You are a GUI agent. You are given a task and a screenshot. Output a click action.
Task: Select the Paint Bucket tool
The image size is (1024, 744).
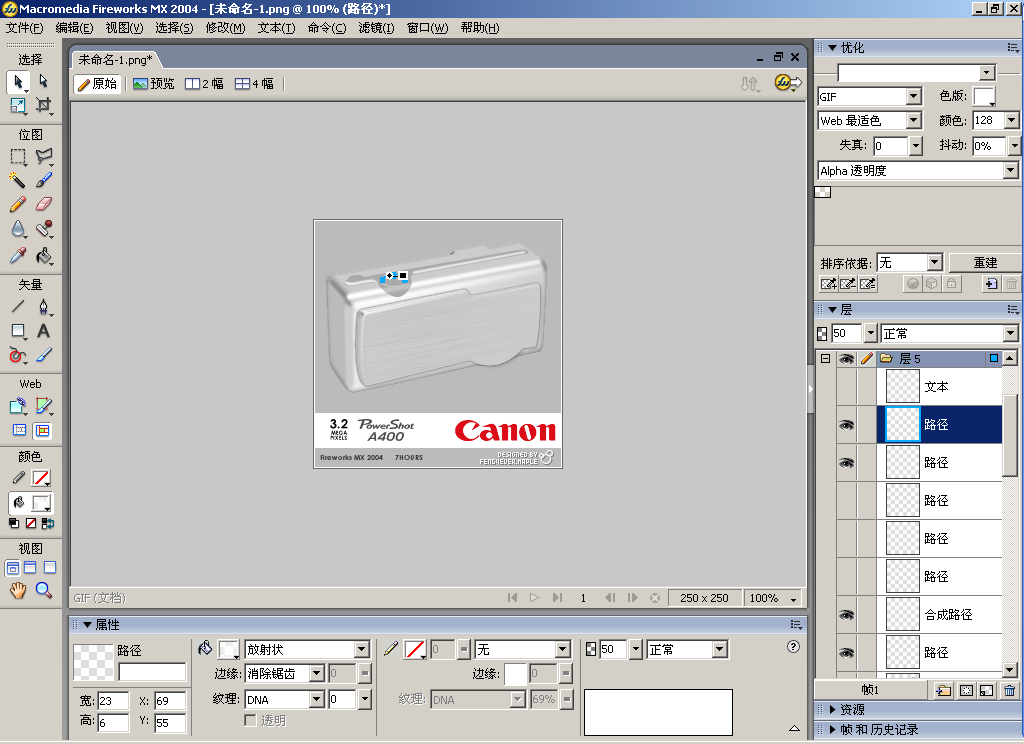pyautogui.click(x=43, y=255)
